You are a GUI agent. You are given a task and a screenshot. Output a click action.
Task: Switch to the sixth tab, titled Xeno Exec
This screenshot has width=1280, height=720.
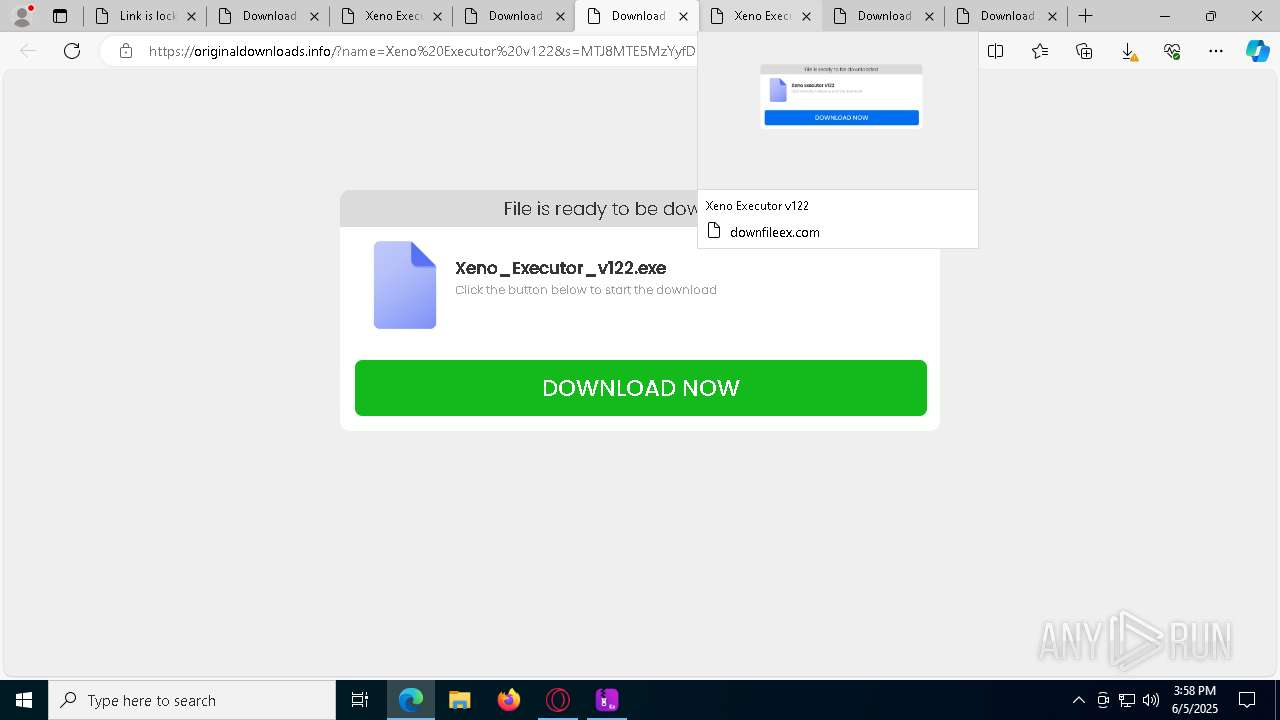coord(761,16)
